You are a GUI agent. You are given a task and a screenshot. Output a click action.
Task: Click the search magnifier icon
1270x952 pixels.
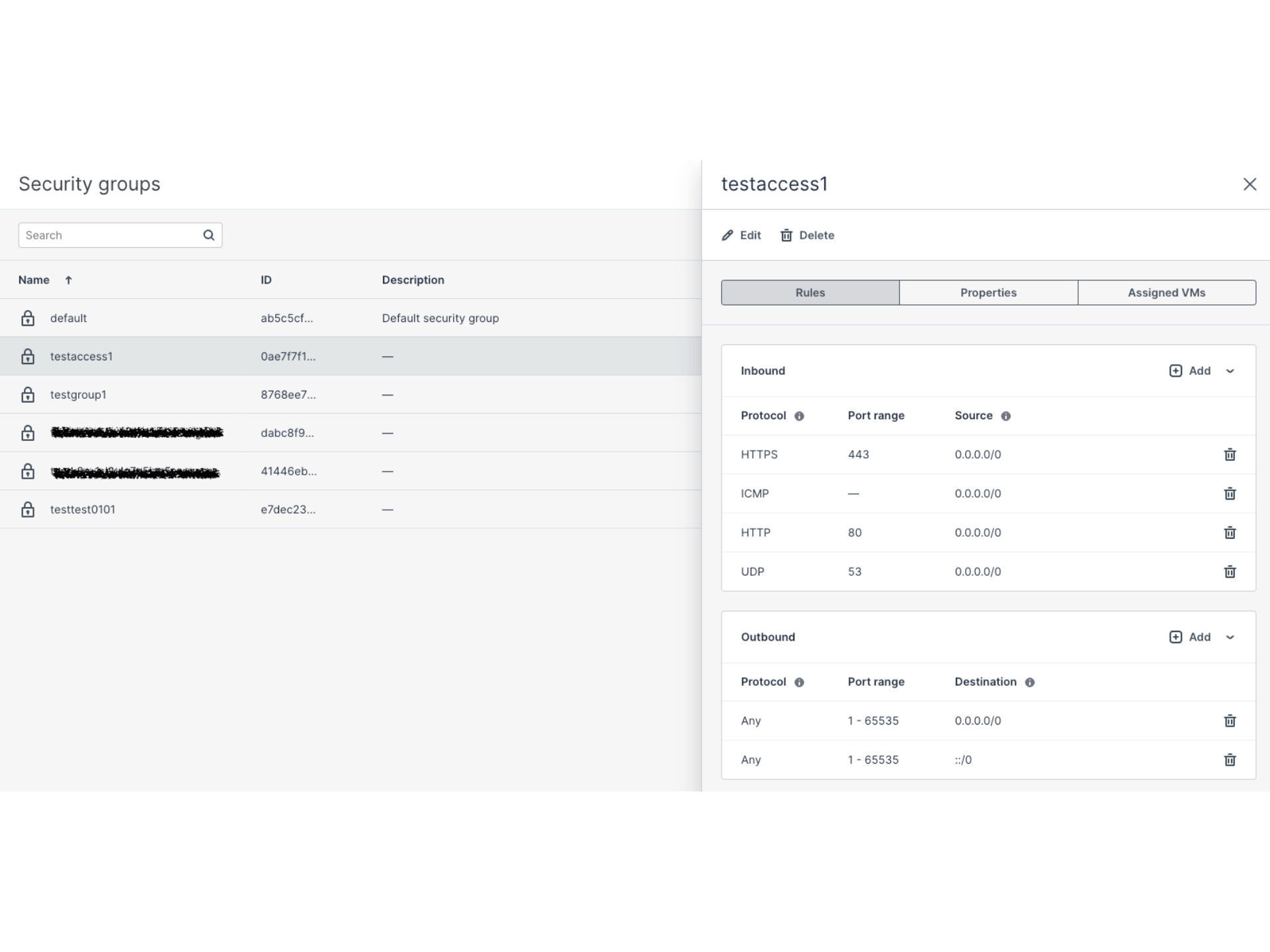[x=208, y=235]
